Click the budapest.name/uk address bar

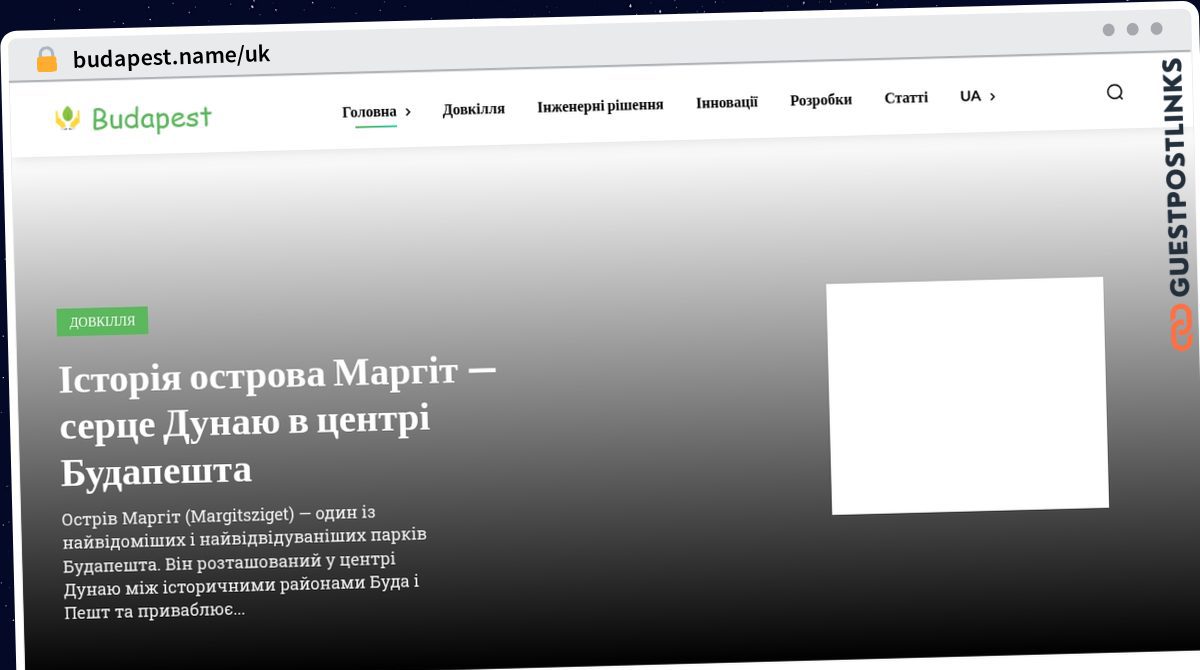click(x=171, y=56)
